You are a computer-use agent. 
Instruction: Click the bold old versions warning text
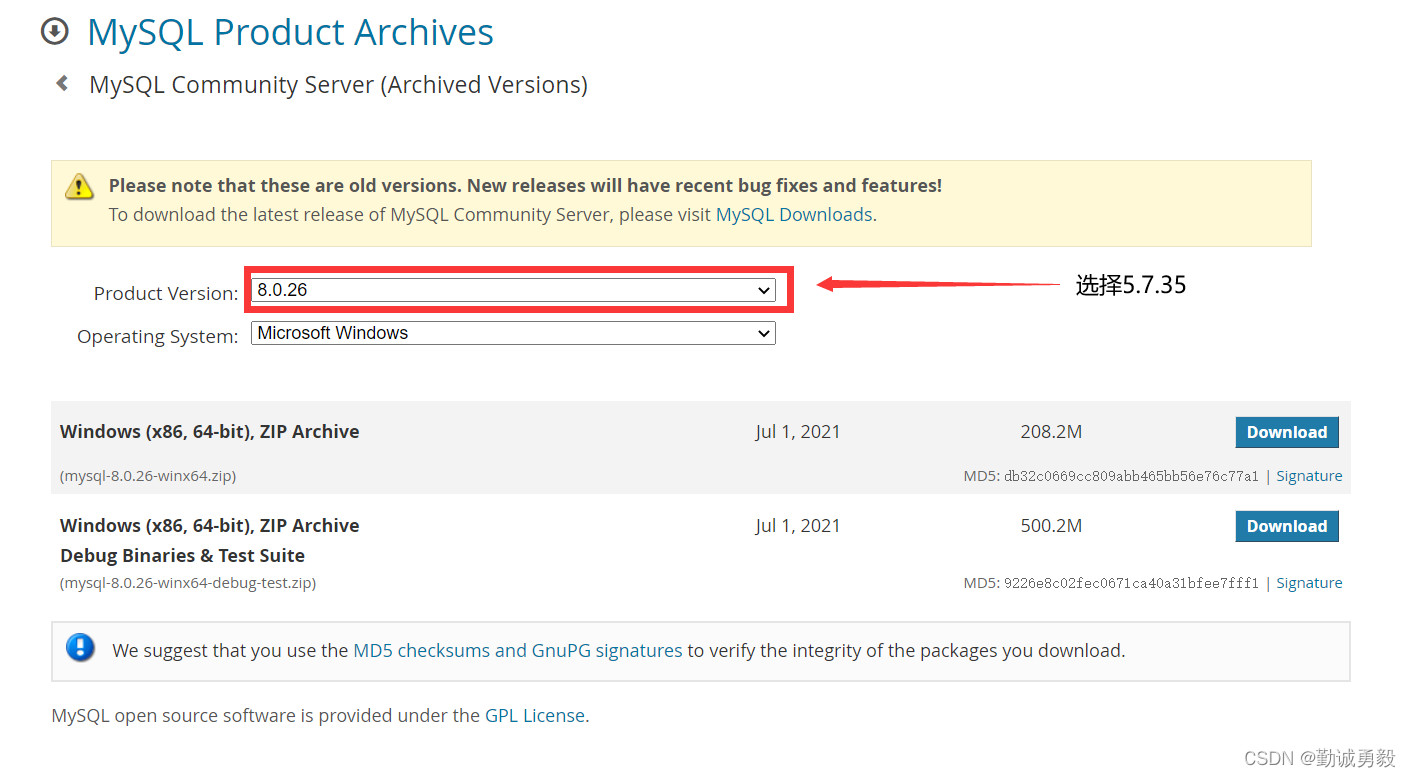tap(525, 185)
